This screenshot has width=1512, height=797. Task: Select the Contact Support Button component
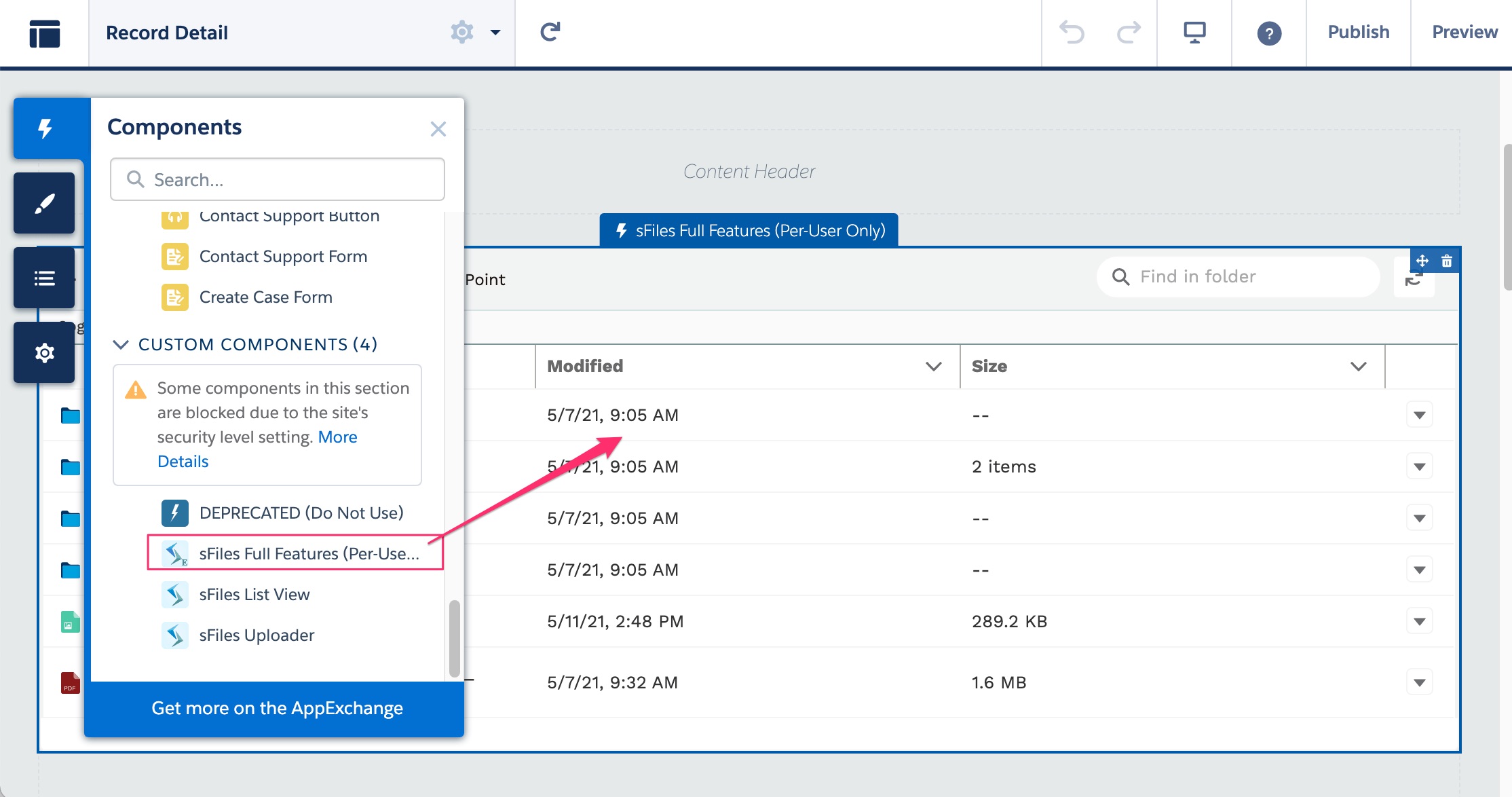[289, 216]
